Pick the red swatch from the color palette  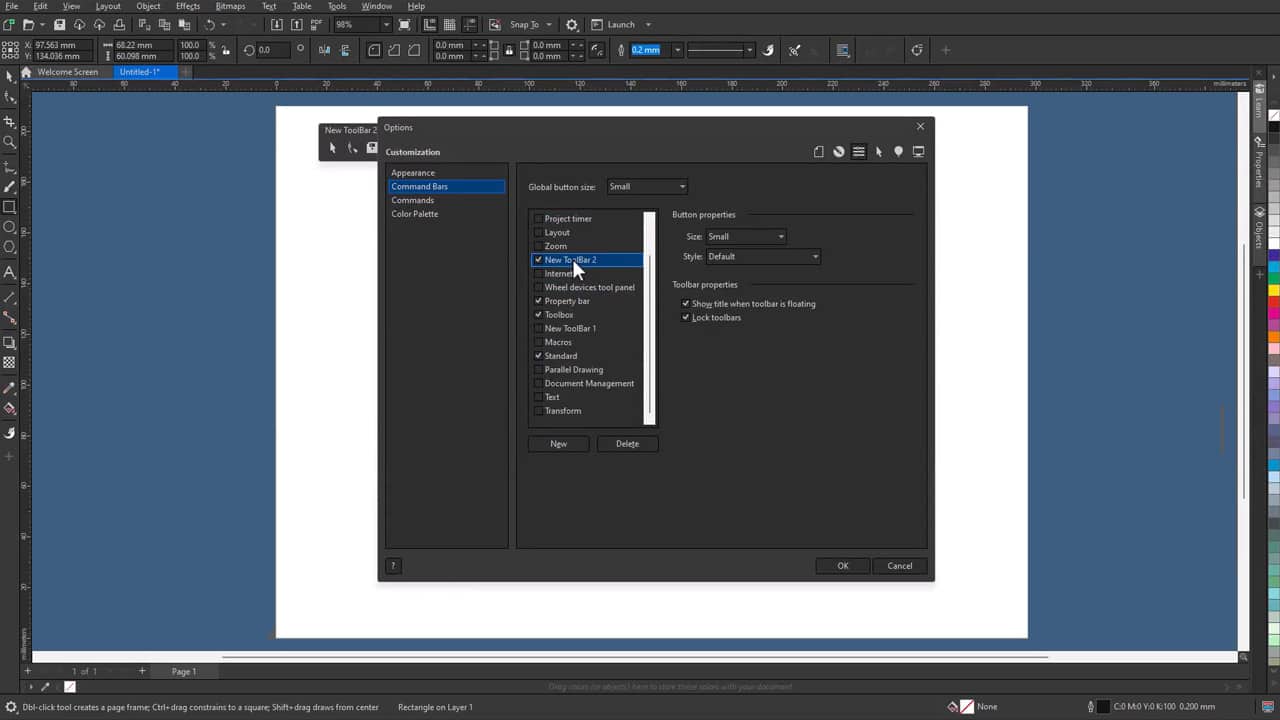click(1272, 302)
